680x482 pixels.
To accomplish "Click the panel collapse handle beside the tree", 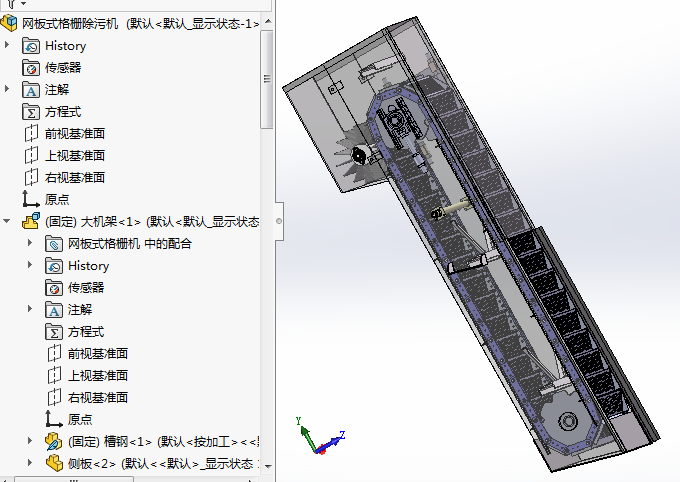I will click(x=279, y=221).
